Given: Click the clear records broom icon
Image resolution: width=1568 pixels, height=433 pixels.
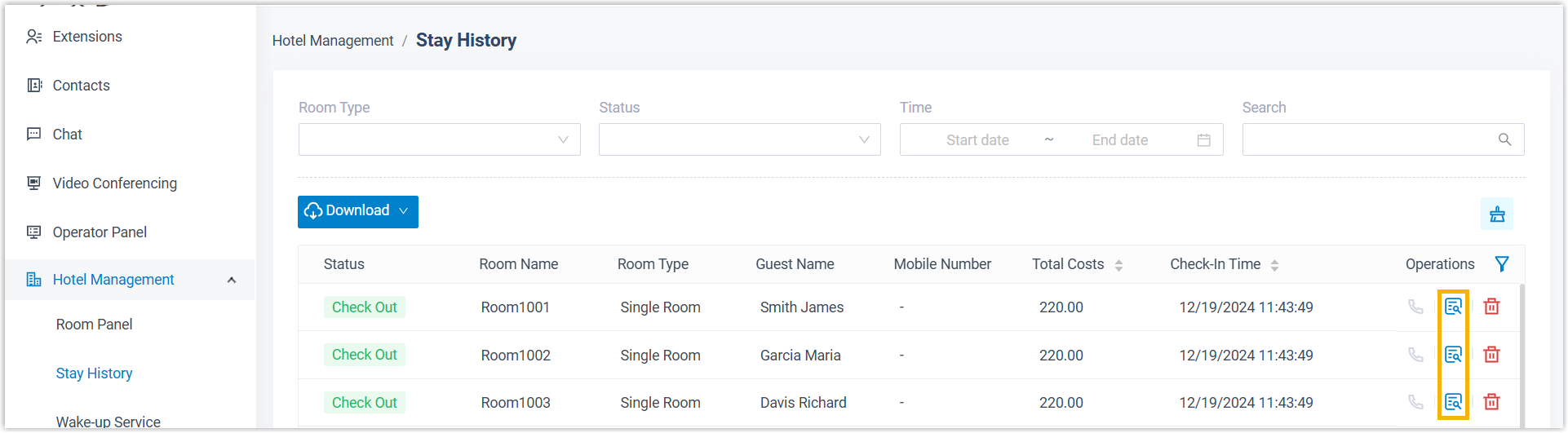Looking at the screenshot, I should tap(1497, 214).
